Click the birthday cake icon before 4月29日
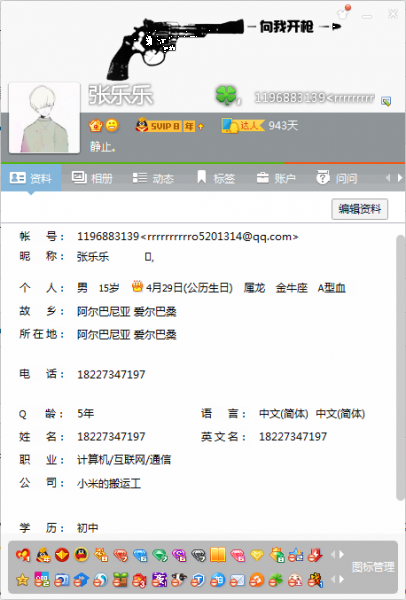406x600 pixels. pyautogui.click(x=137, y=286)
